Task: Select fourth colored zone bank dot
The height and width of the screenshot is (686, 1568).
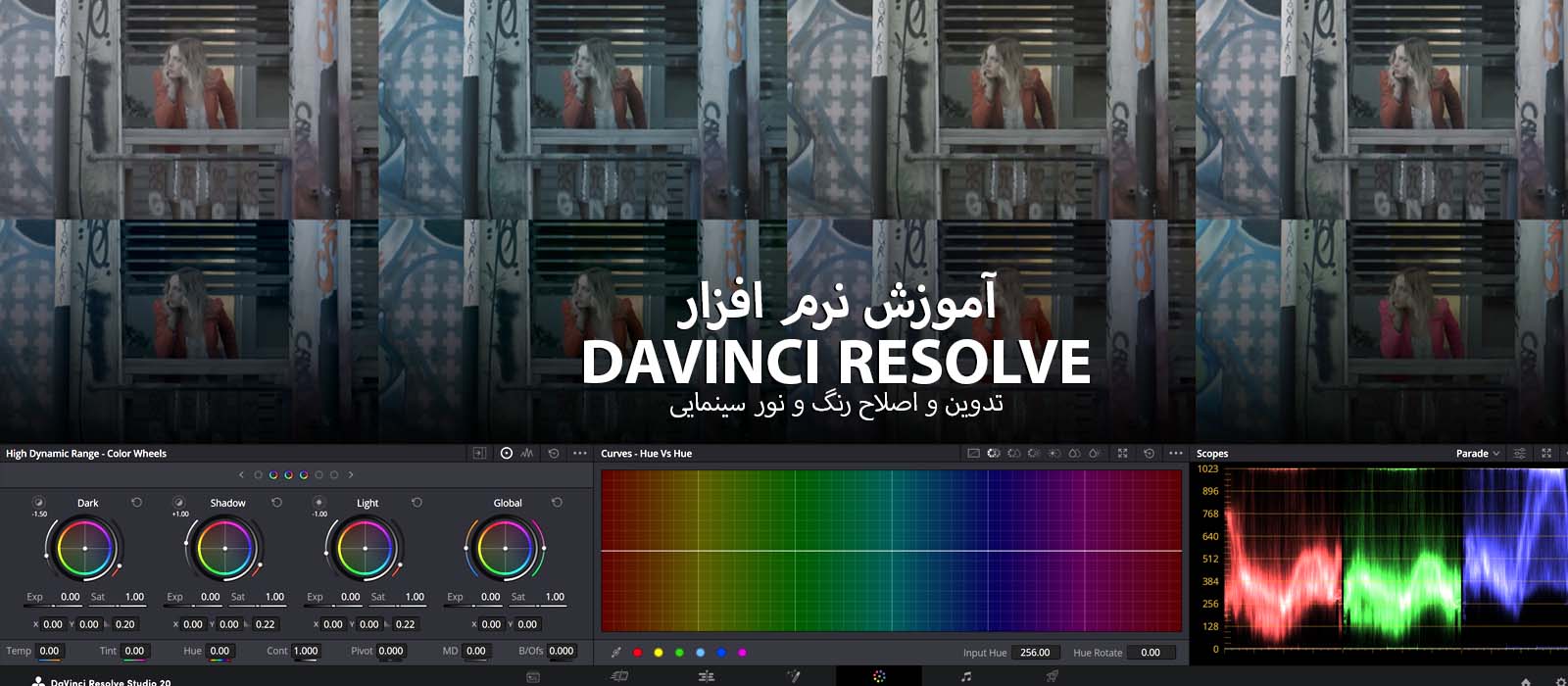Action: pyautogui.click(x=304, y=475)
